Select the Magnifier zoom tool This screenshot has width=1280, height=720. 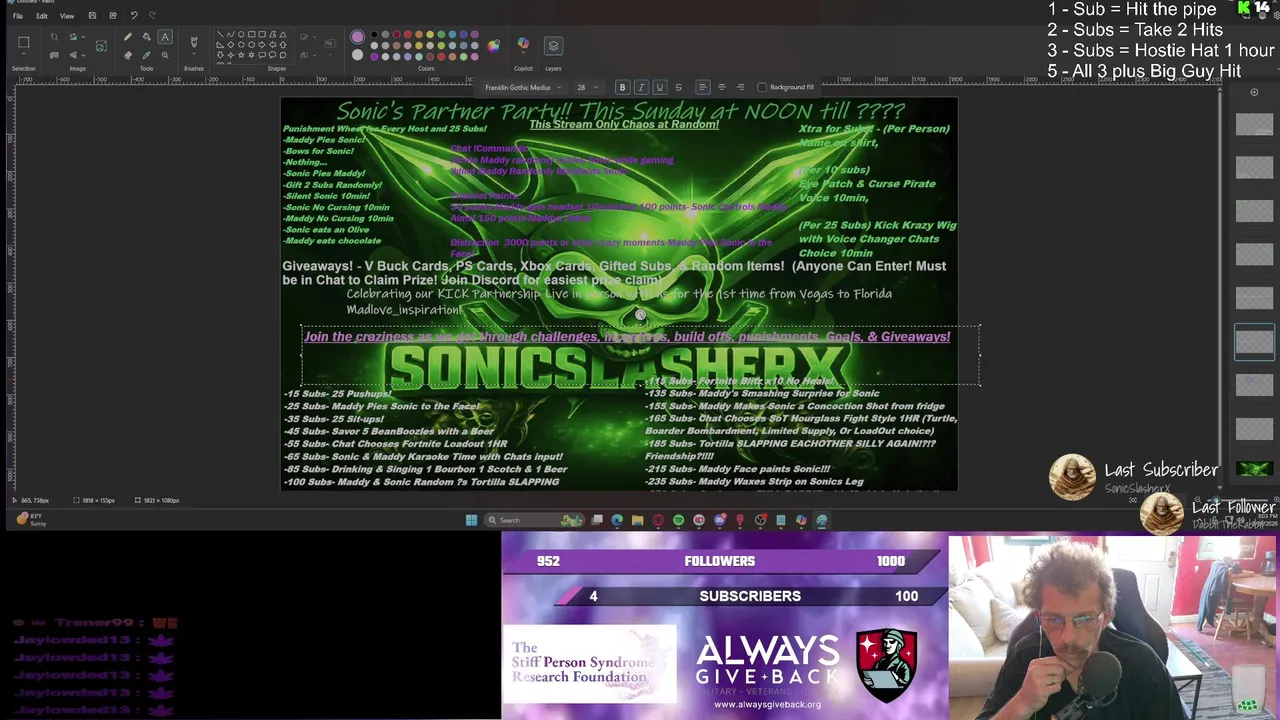[165, 55]
